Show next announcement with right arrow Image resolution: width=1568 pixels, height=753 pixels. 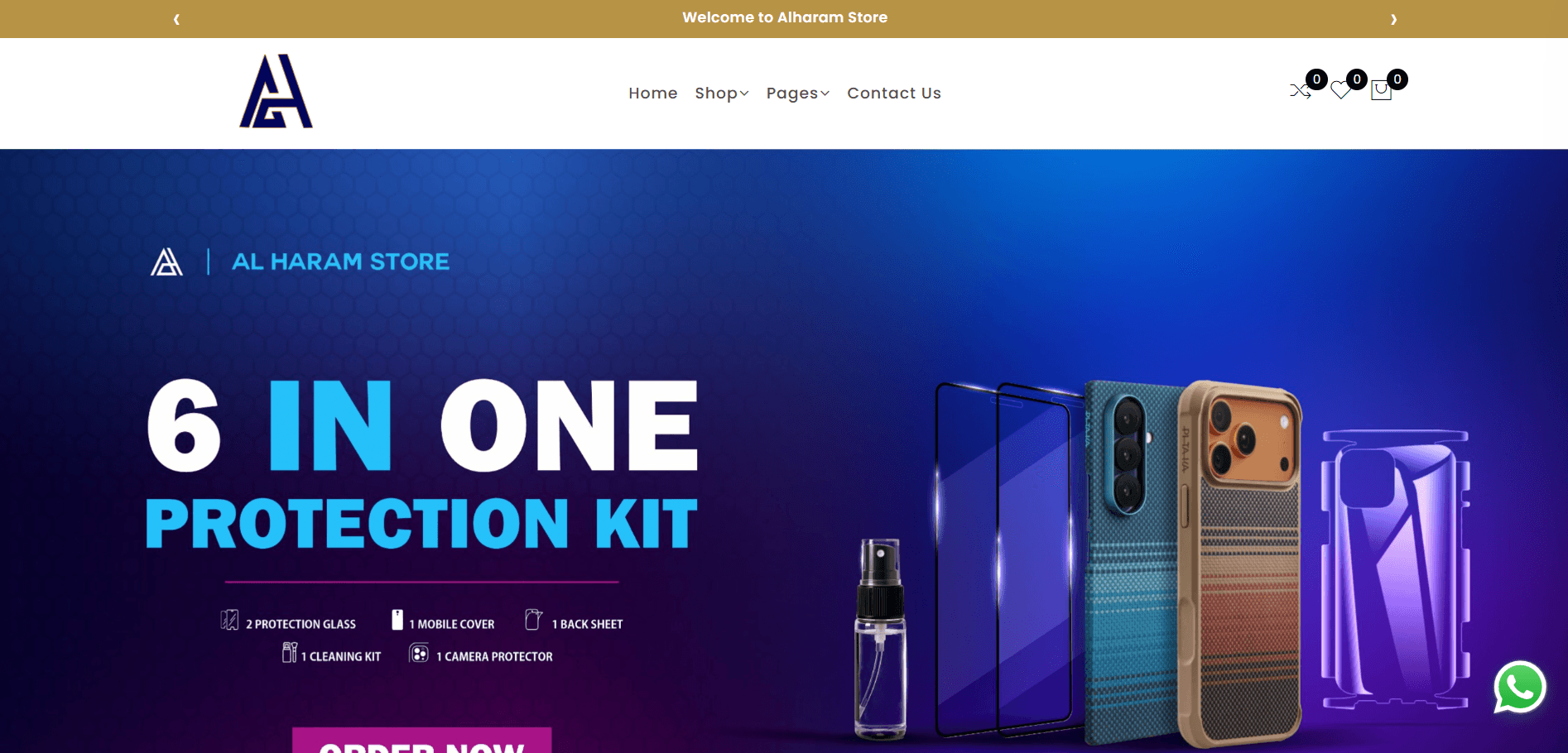coord(1393,19)
